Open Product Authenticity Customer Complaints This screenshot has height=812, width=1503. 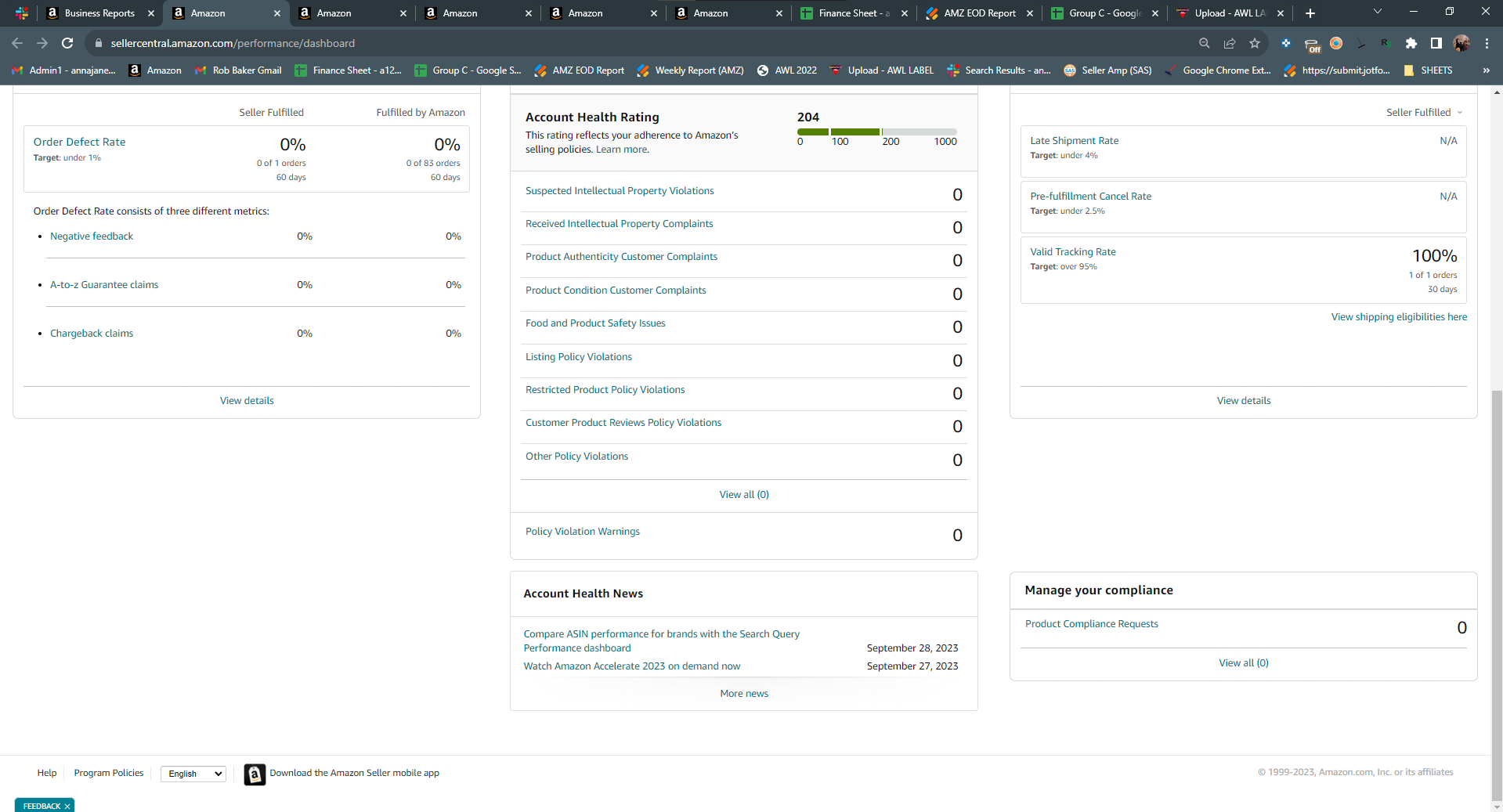click(x=621, y=257)
